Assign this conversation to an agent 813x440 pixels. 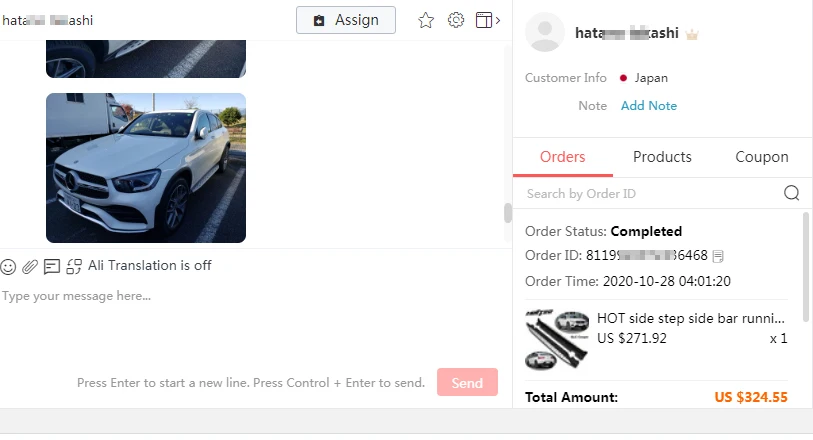tap(346, 20)
